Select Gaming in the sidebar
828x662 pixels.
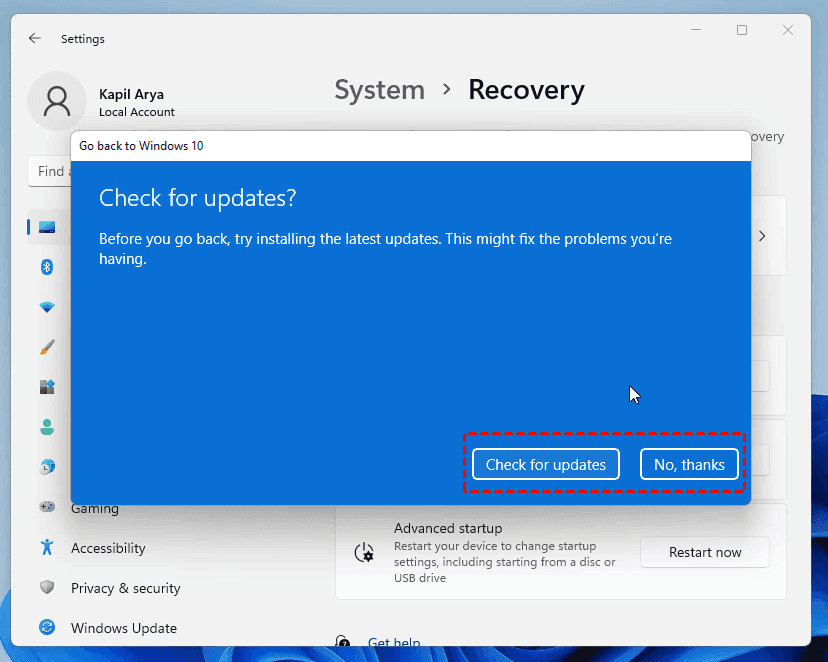pos(95,509)
